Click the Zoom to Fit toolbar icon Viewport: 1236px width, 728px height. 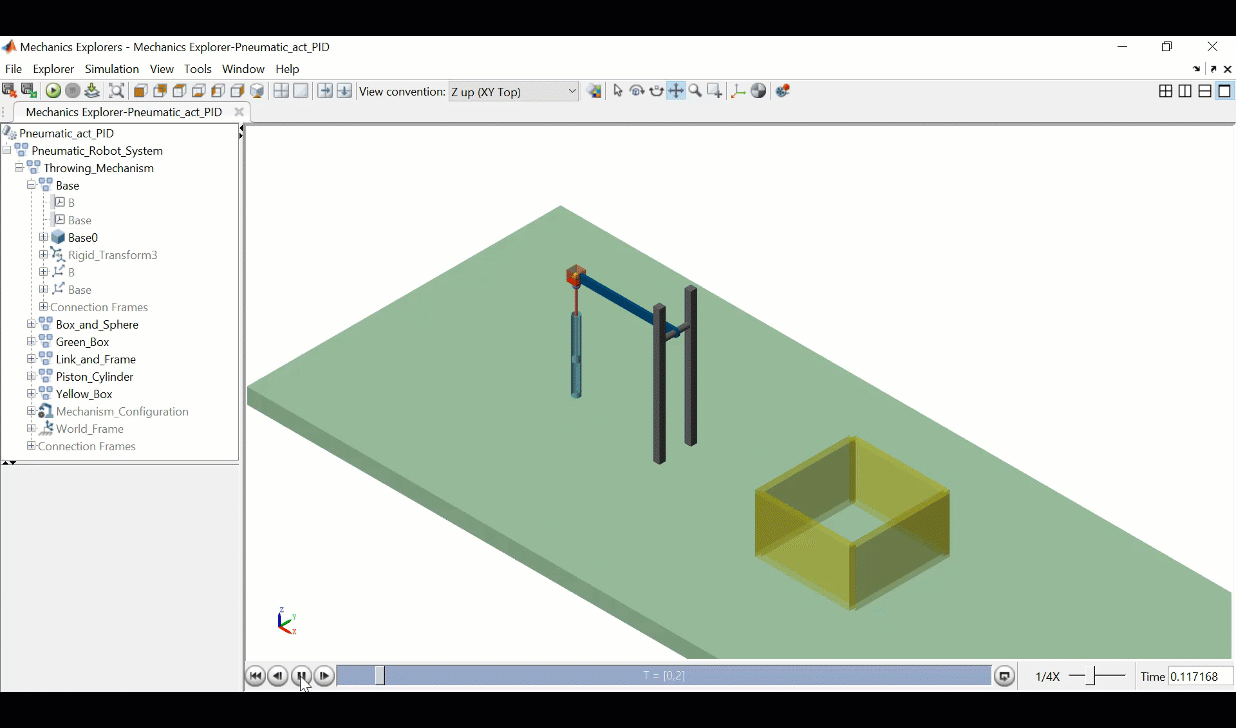[117, 91]
